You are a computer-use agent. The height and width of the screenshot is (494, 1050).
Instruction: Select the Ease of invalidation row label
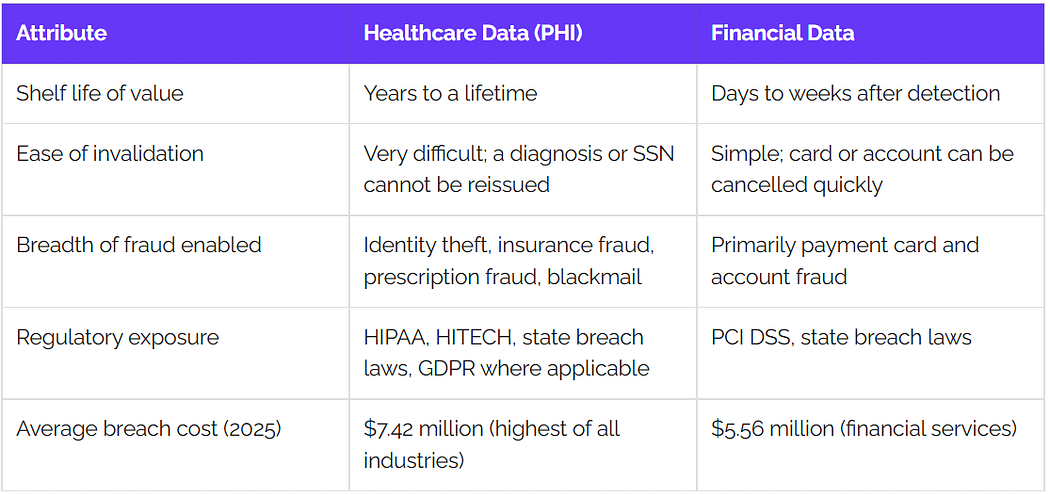click(x=175, y=169)
